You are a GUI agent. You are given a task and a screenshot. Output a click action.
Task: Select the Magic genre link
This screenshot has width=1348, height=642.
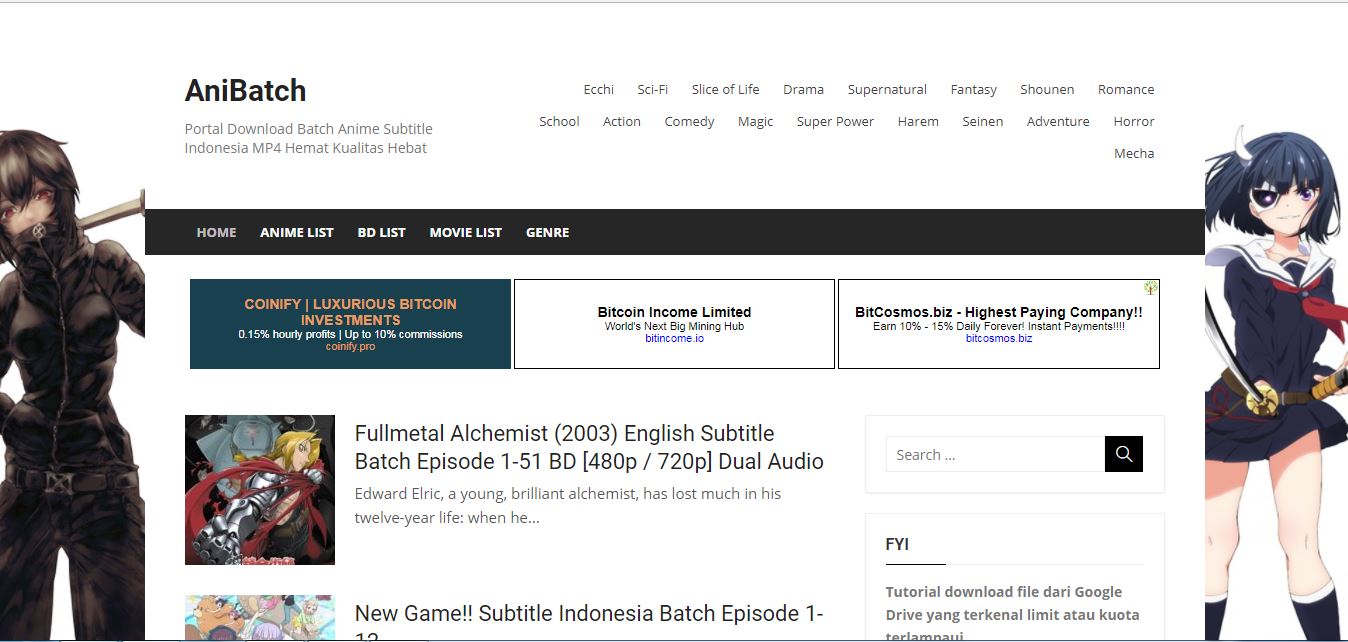tap(756, 121)
